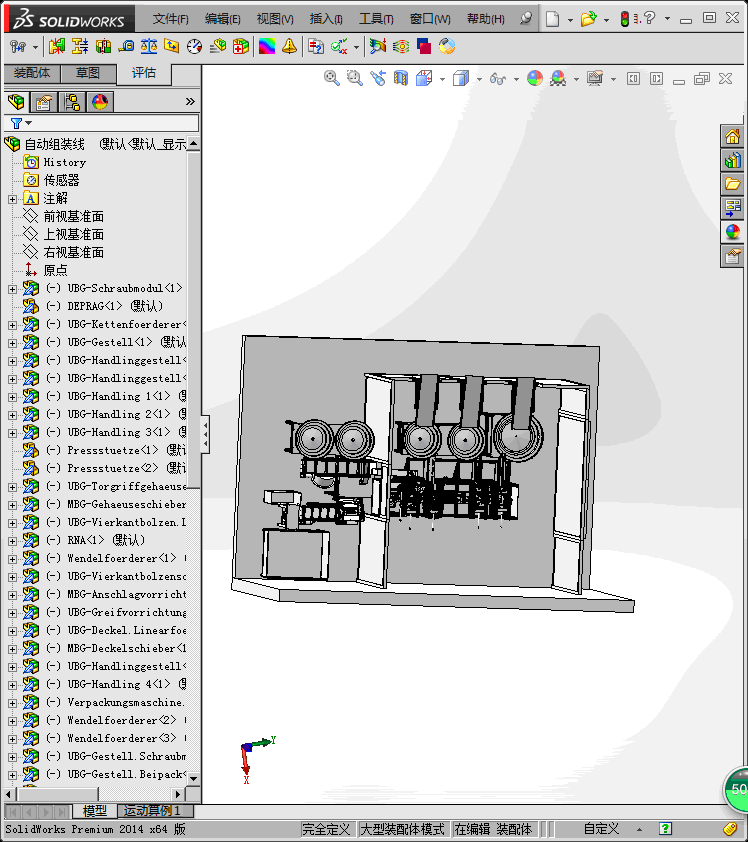Click the New document icon

point(553,19)
